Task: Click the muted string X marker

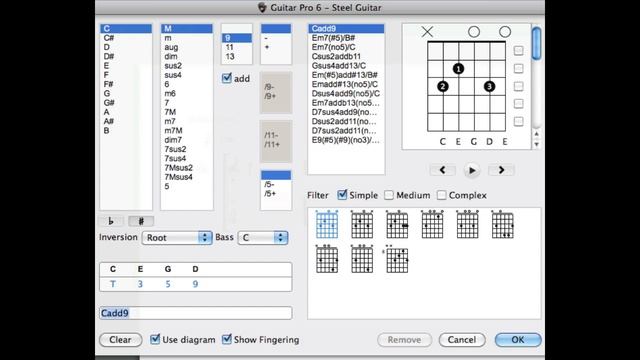Action: point(427,31)
